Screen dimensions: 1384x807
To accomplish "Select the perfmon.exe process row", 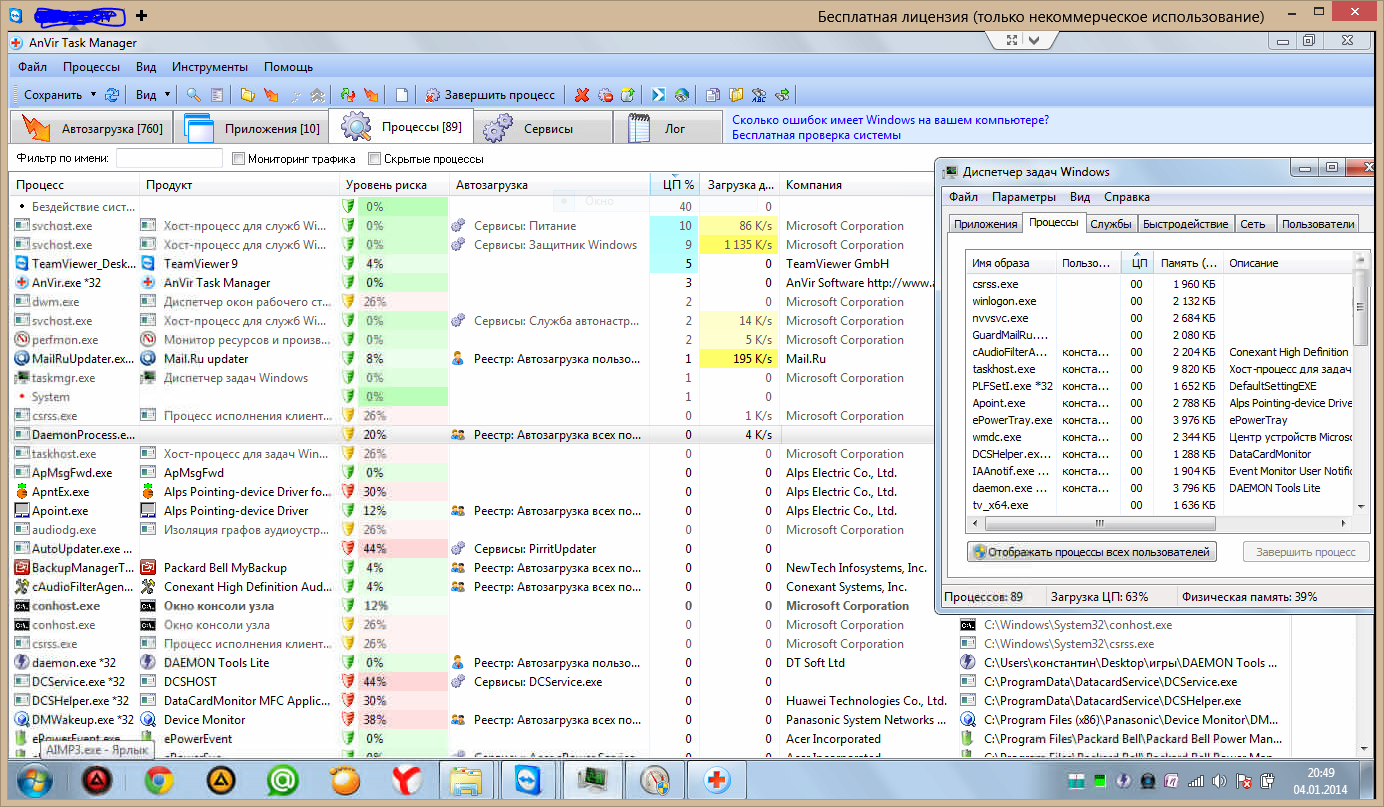I will 474,340.
